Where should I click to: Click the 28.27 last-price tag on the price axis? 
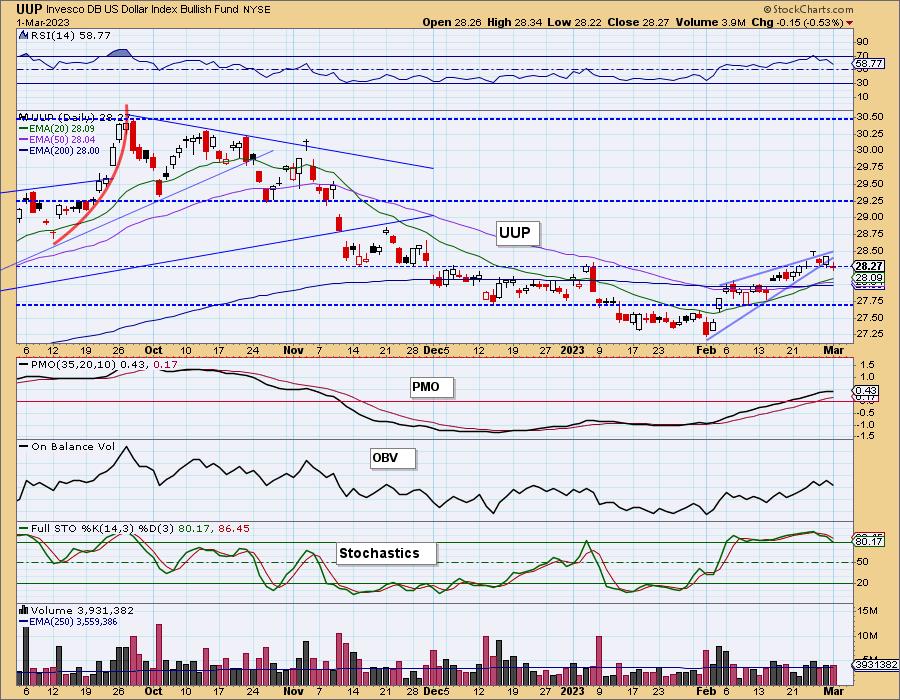pyautogui.click(x=868, y=266)
